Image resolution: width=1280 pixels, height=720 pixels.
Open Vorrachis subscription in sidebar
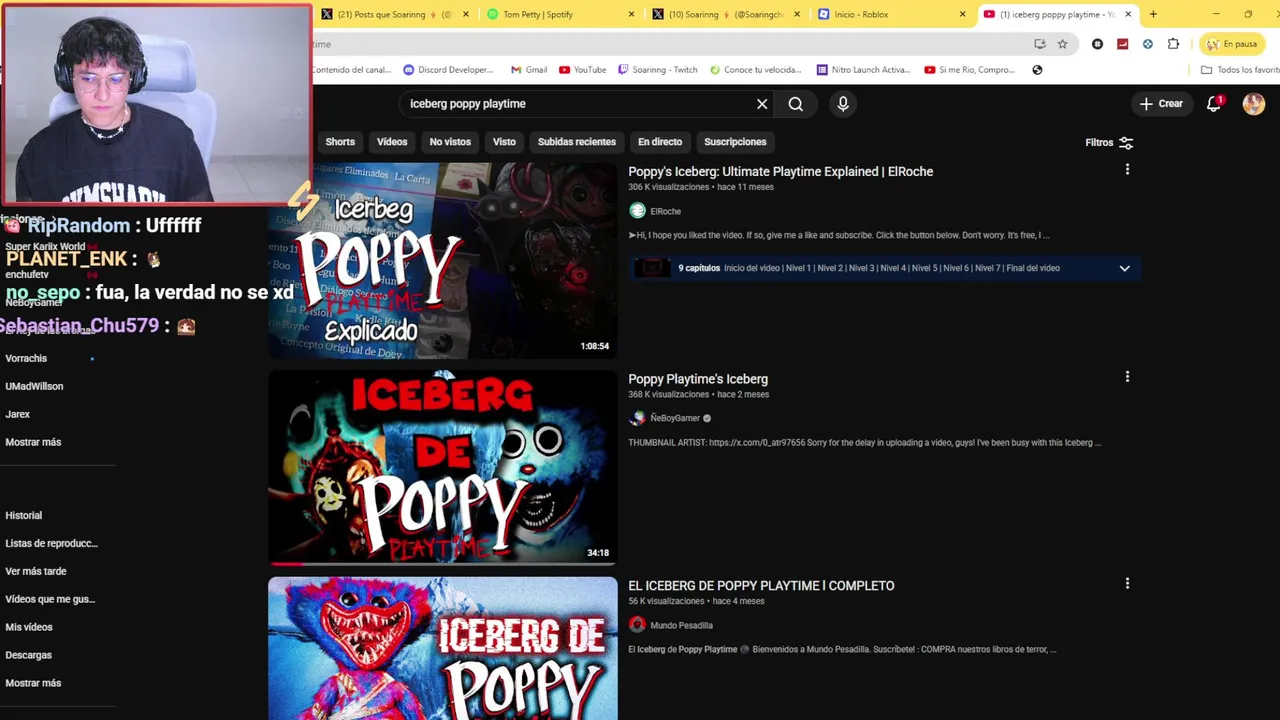point(26,358)
